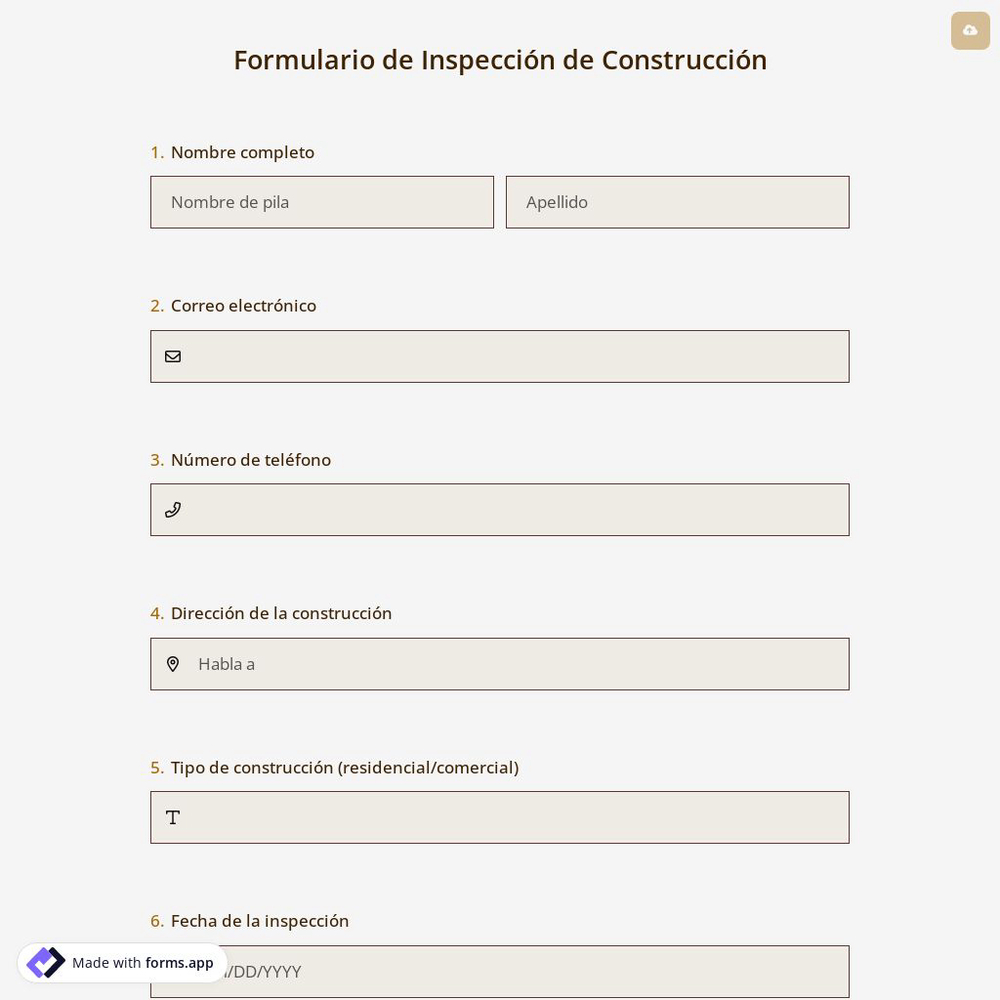Click the cloud upload icon top right

(x=970, y=31)
